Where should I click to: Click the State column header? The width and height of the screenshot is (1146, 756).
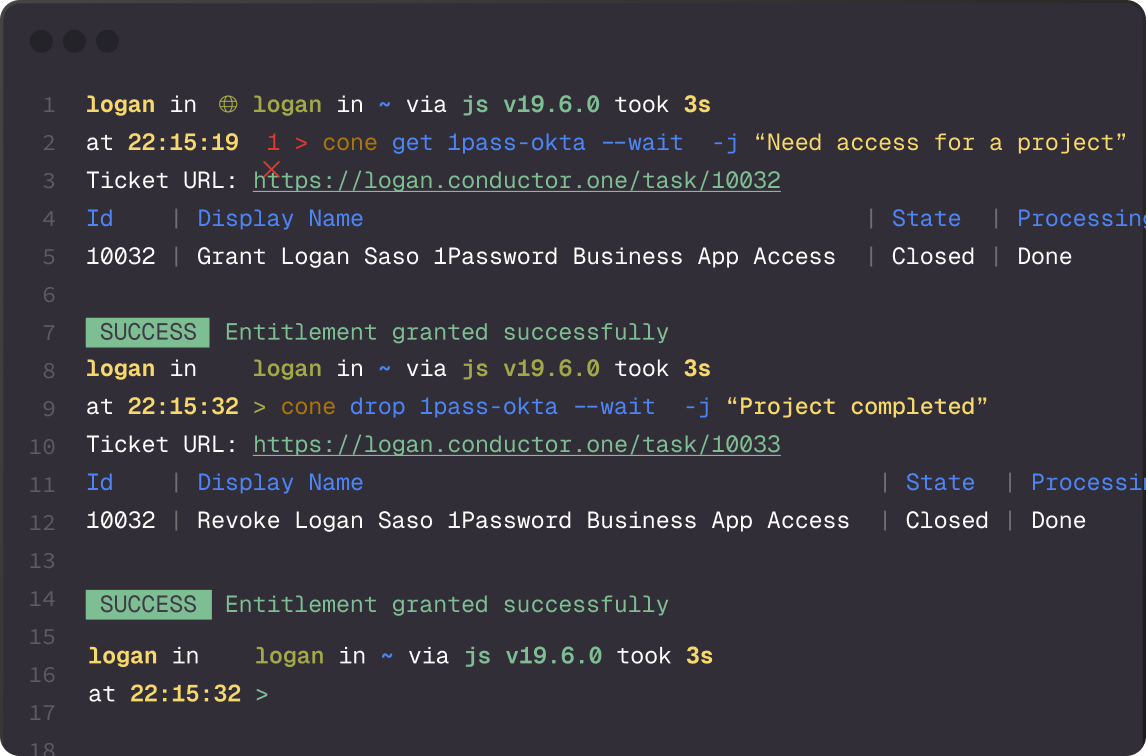[926, 218]
